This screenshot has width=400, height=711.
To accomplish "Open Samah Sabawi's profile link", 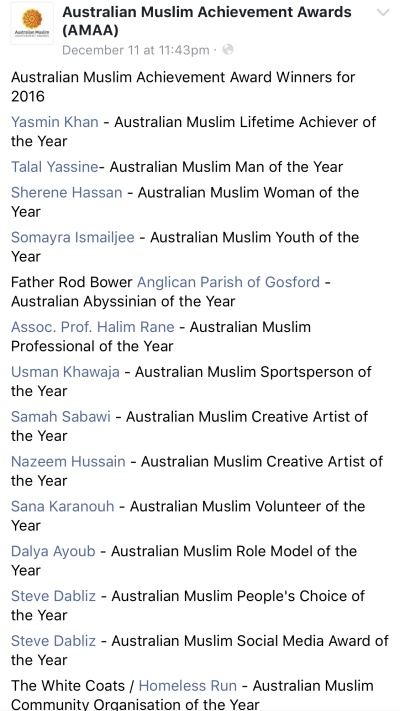I will 61,417.
